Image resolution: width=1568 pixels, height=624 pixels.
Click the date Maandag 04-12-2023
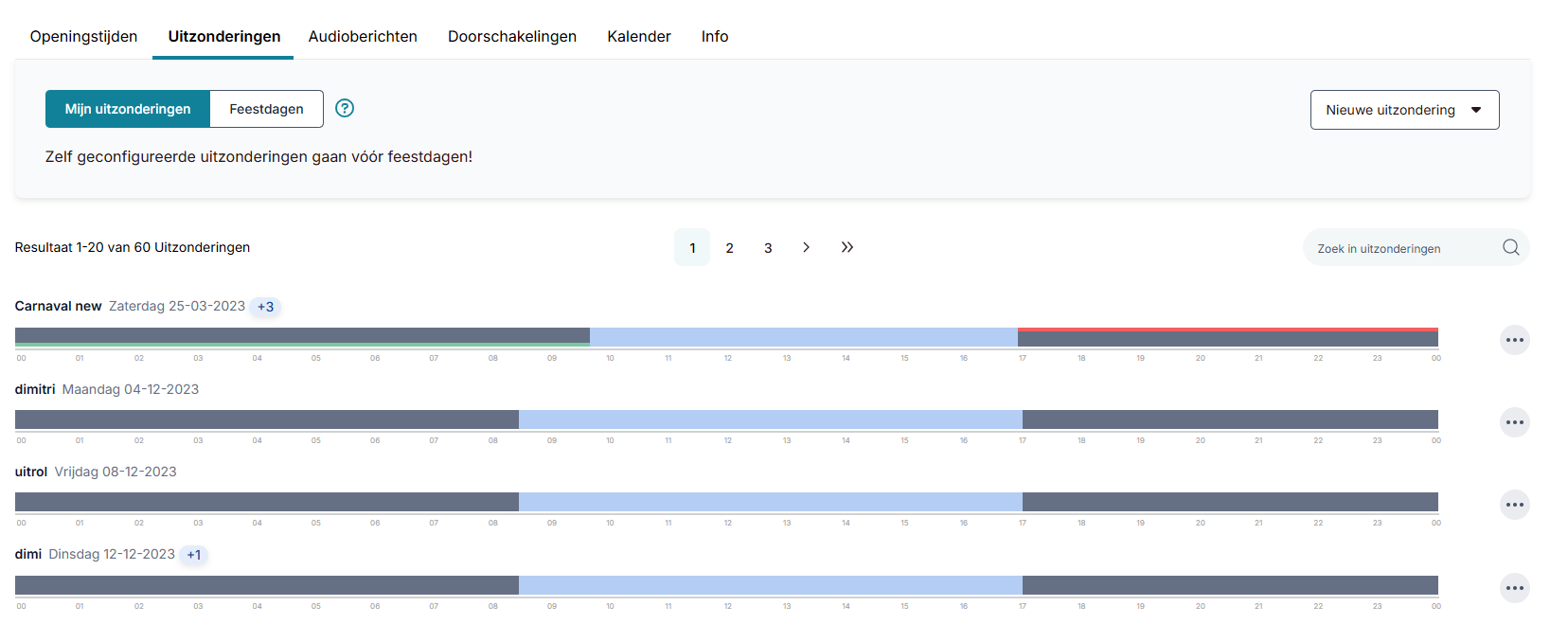131,389
